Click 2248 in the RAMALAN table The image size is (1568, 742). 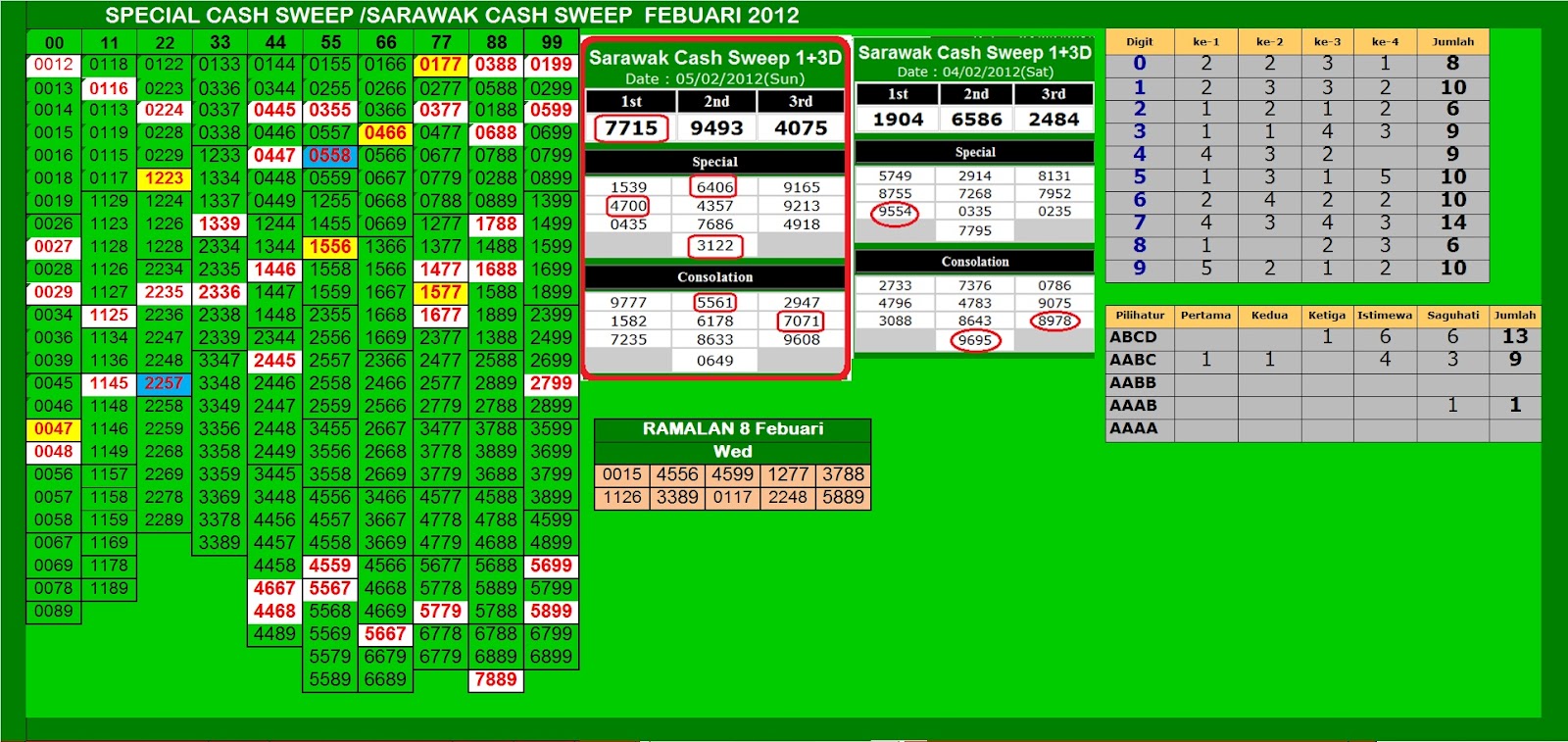click(788, 497)
